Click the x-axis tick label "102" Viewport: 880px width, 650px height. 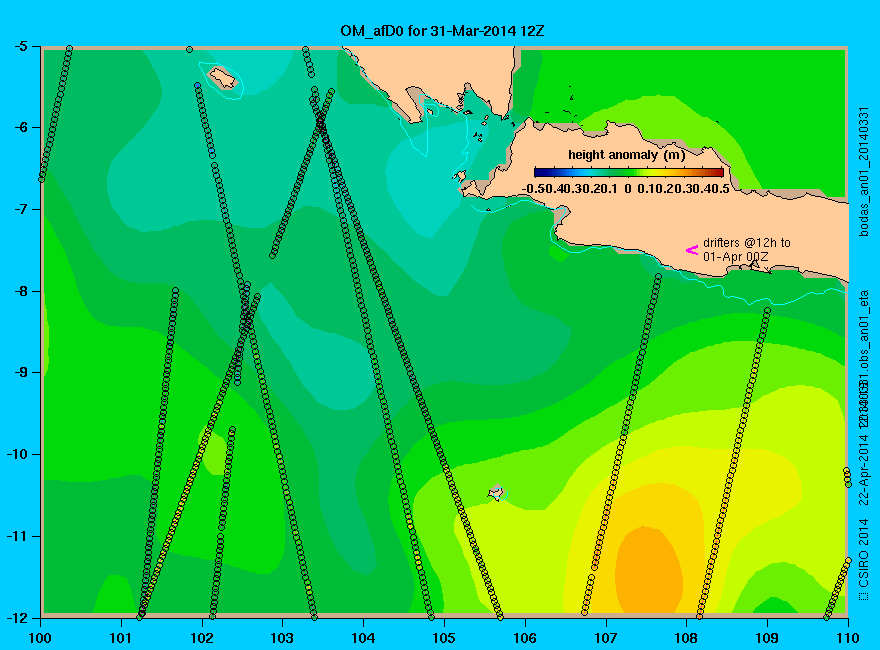(201, 638)
